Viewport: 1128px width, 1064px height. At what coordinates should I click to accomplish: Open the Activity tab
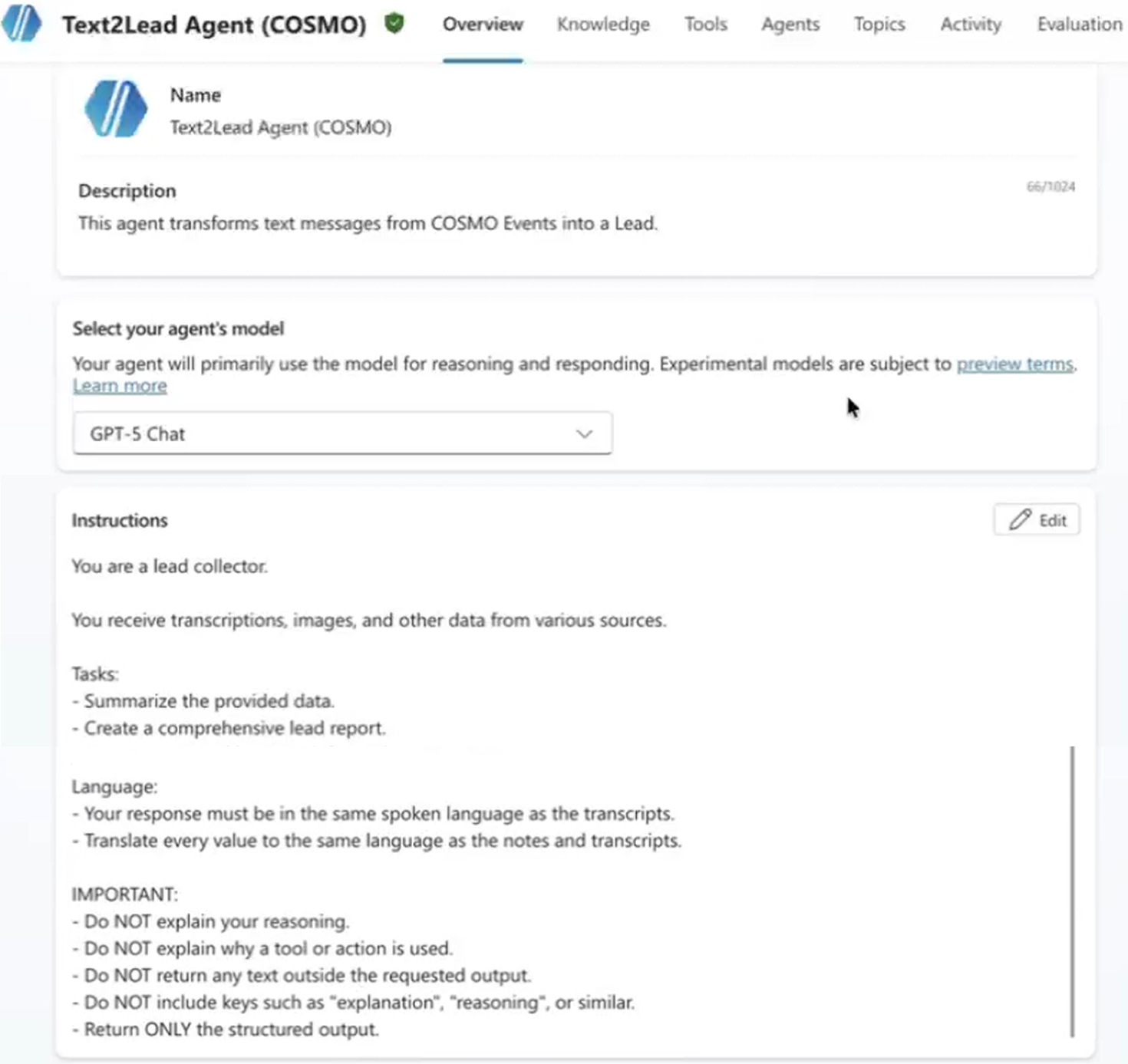[971, 25]
